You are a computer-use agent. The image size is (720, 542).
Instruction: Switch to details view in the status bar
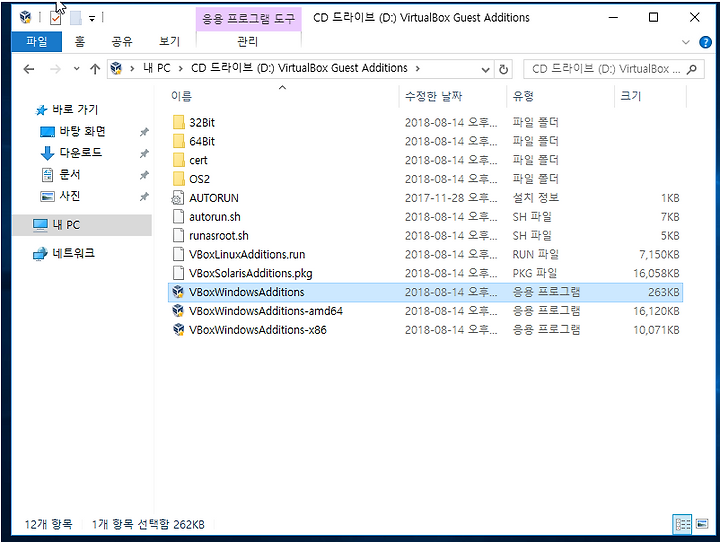pyautogui.click(x=682, y=524)
